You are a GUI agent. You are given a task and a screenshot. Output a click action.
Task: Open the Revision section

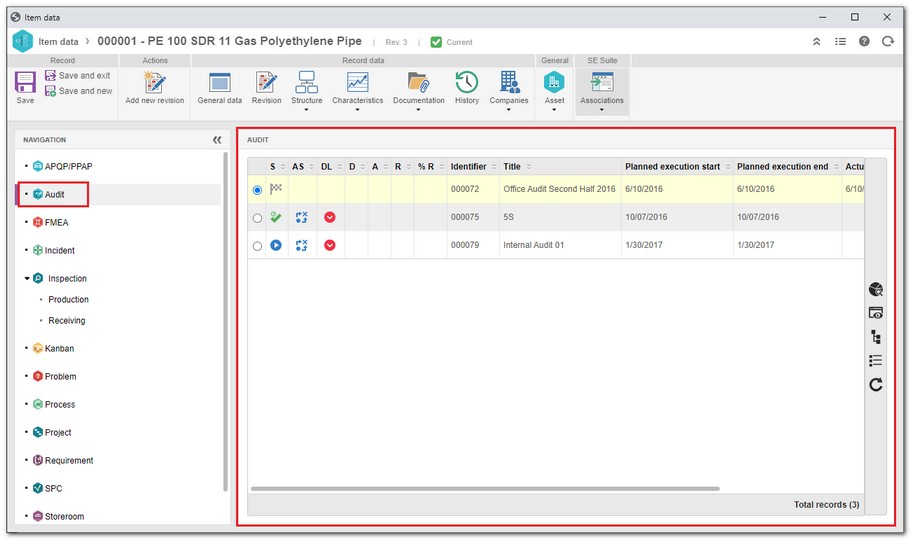[266, 88]
